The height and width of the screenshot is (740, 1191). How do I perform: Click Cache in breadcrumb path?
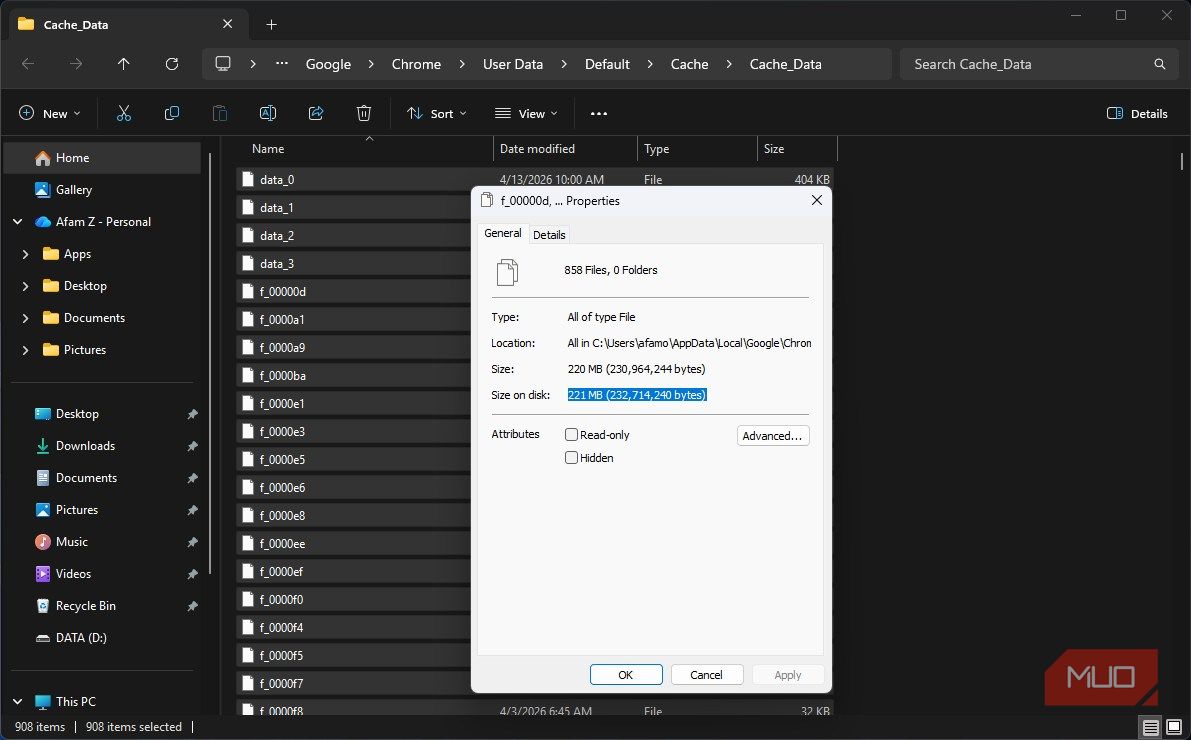[x=689, y=64]
